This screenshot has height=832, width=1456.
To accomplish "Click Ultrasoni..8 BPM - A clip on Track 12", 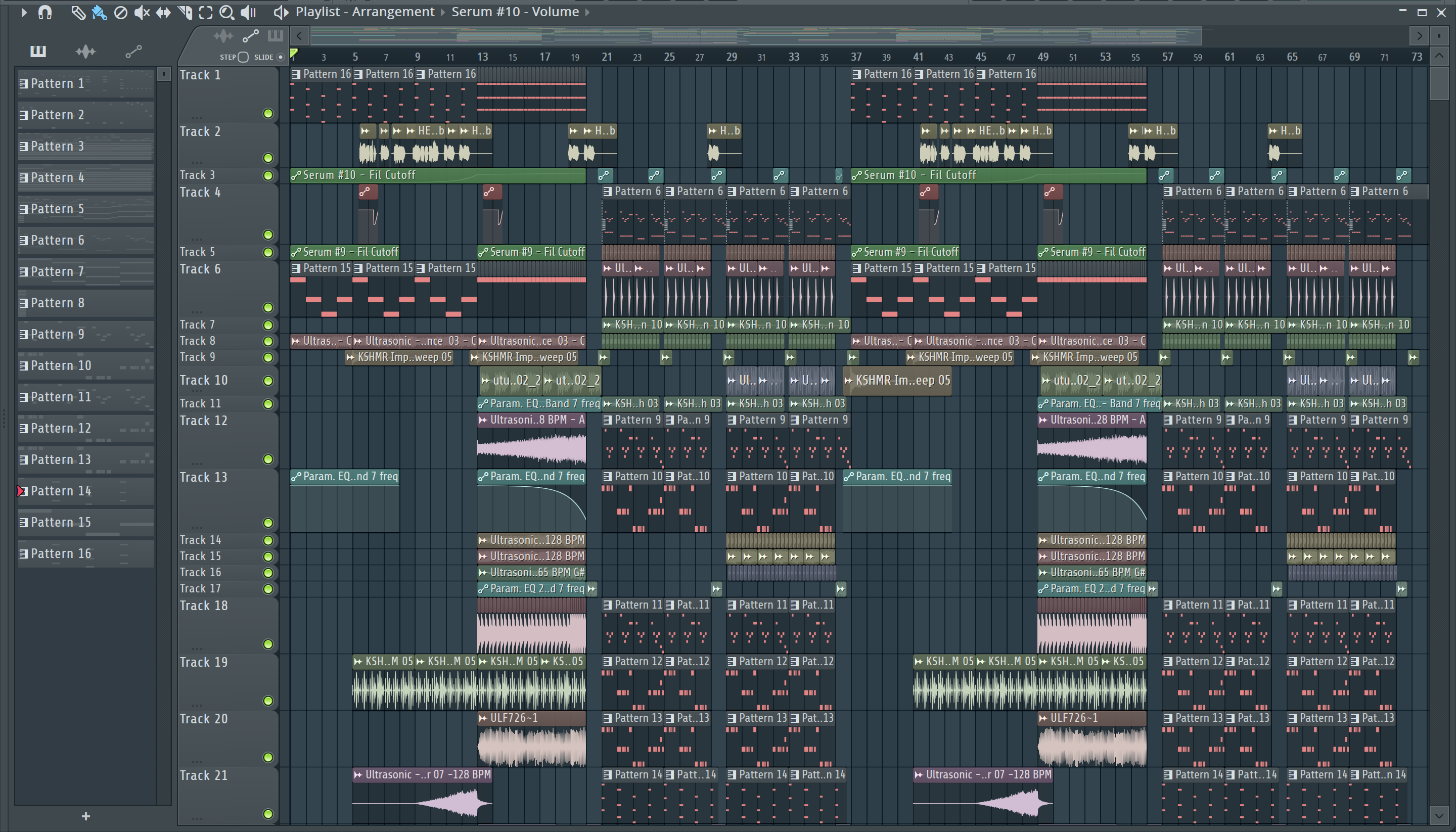I will [531, 440].
